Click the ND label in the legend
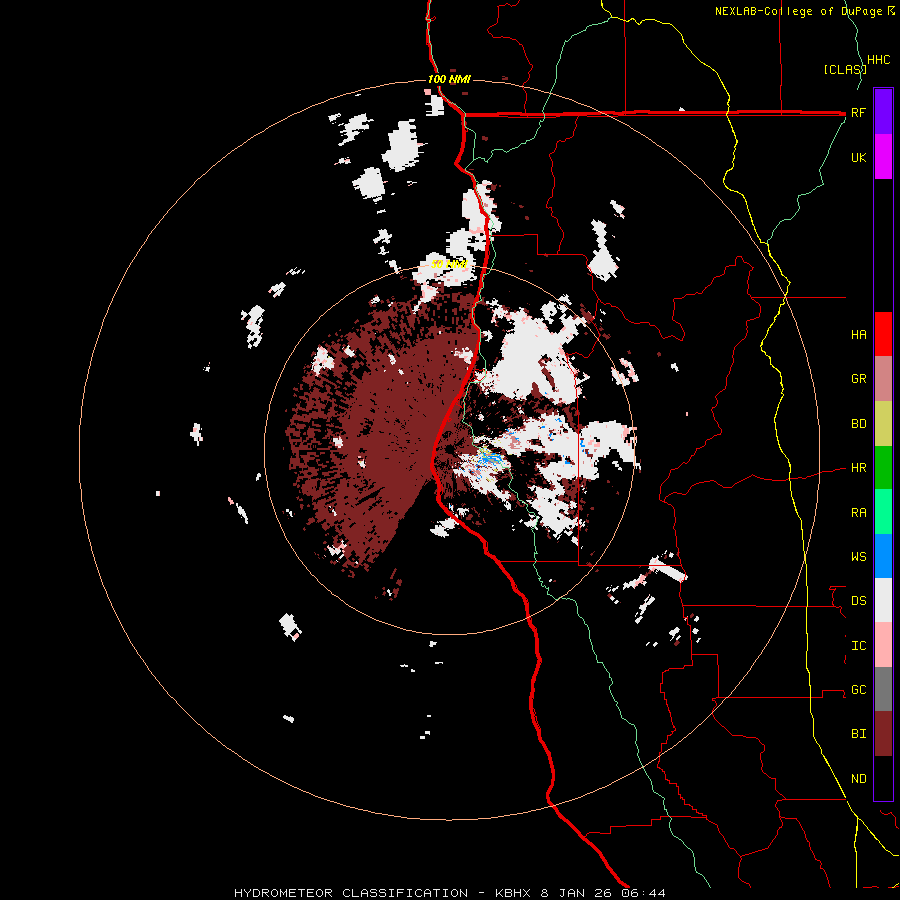Screen dimensions: 900x900 (859, 779)
